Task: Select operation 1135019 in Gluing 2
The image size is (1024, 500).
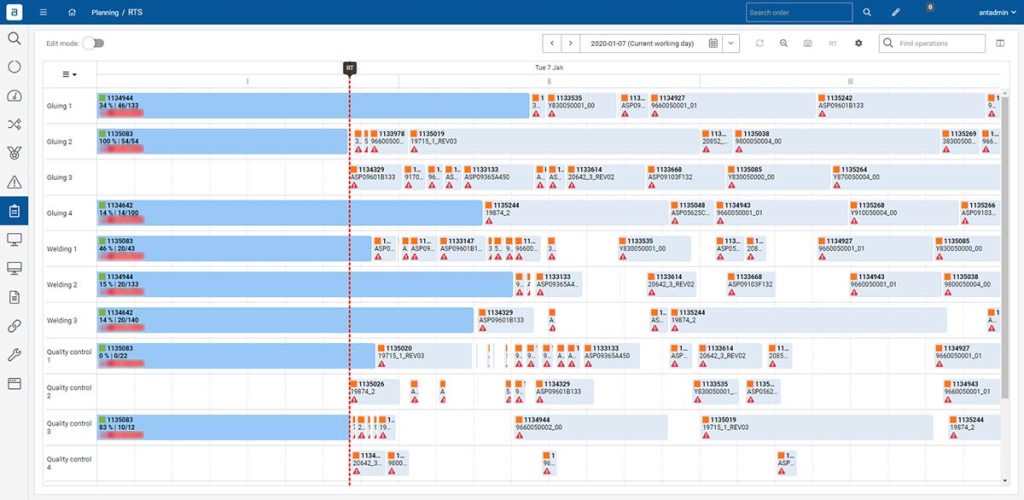Action: point(554,142)
